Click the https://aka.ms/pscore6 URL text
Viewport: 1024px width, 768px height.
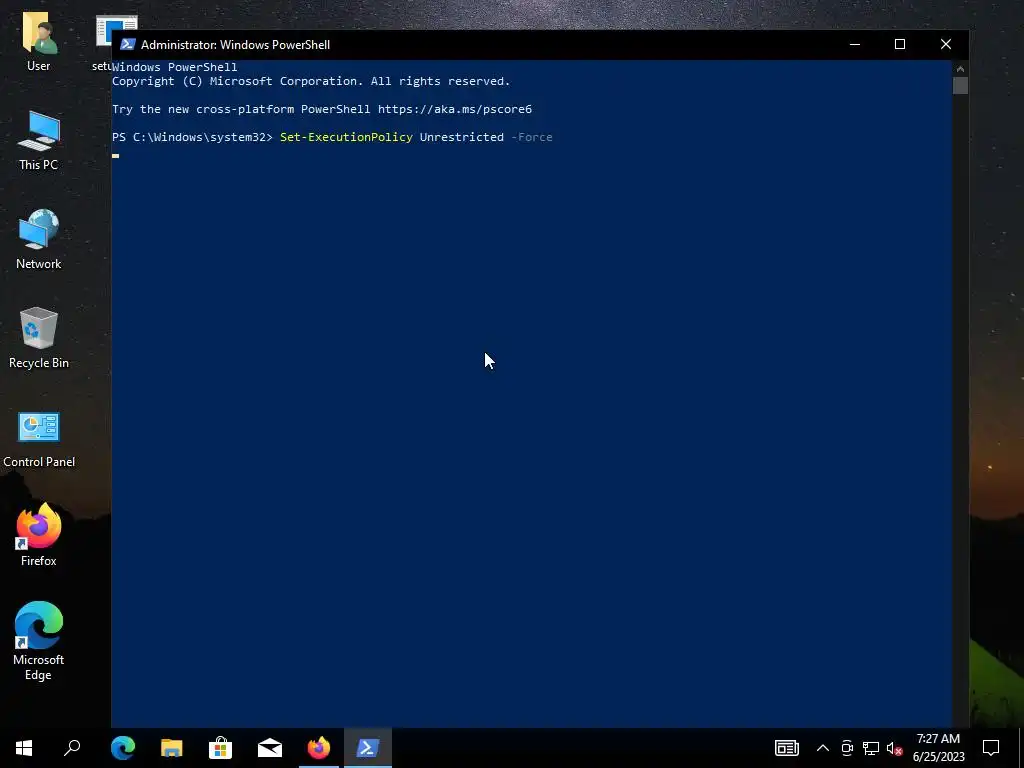point(455,109)
